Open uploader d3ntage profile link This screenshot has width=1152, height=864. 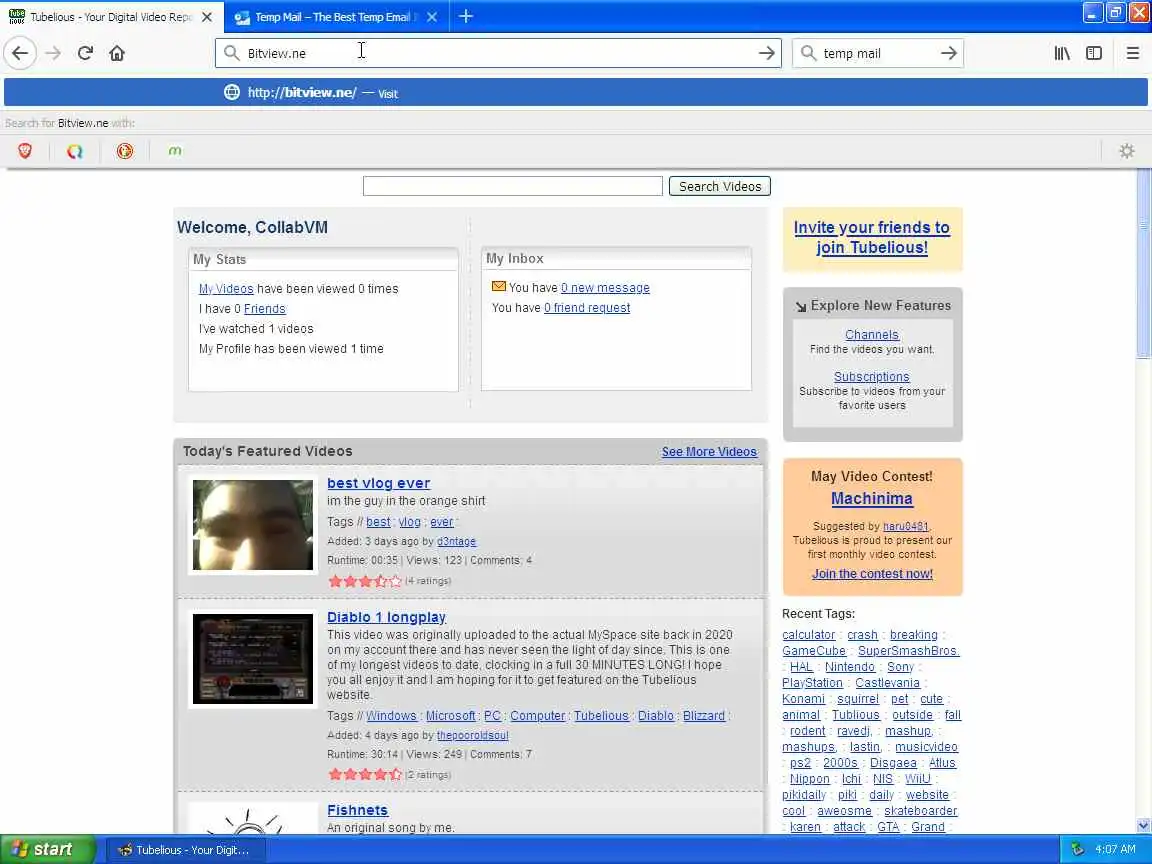click(x=456, y=541)
